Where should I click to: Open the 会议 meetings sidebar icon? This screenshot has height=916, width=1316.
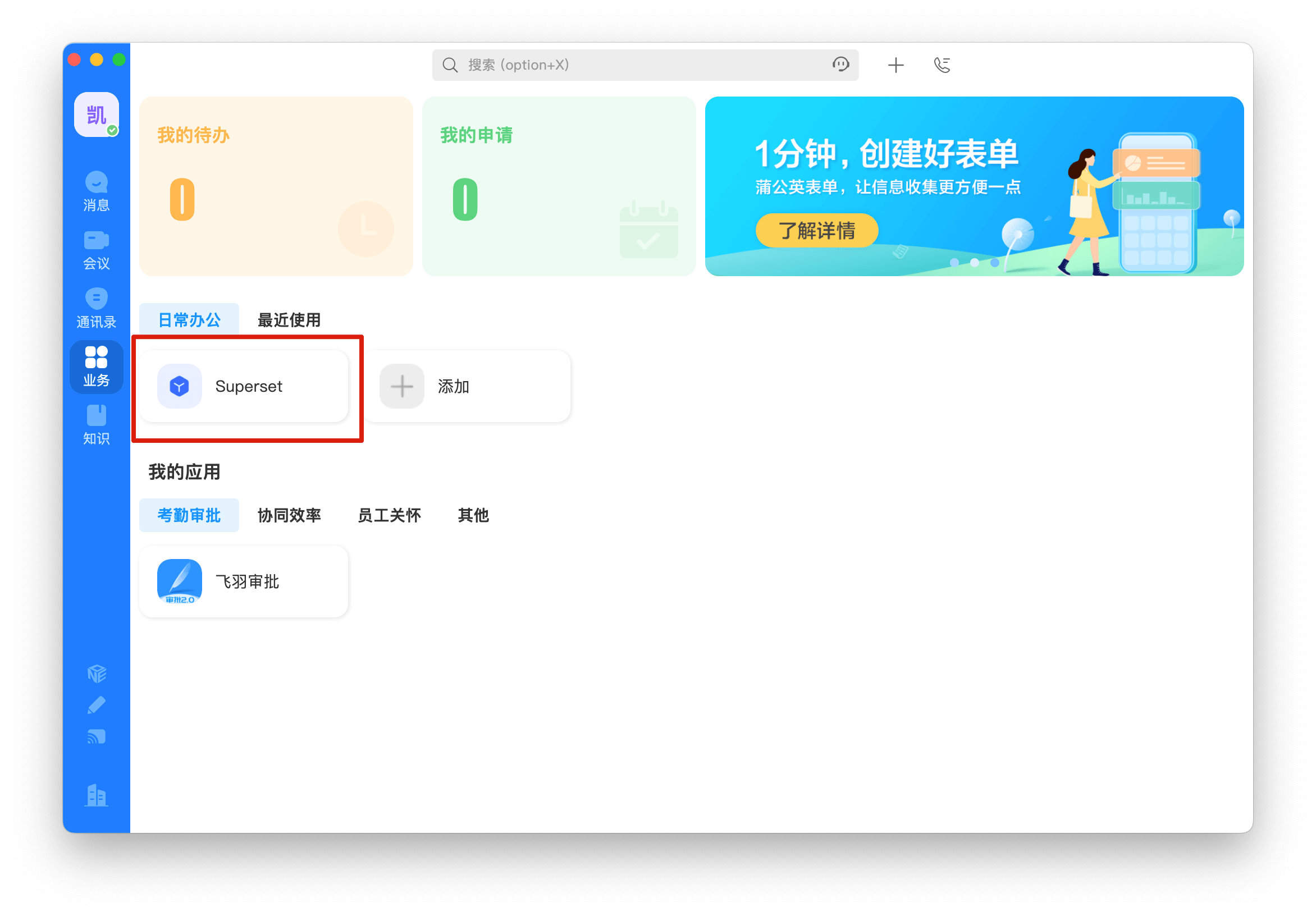(97, 250)
